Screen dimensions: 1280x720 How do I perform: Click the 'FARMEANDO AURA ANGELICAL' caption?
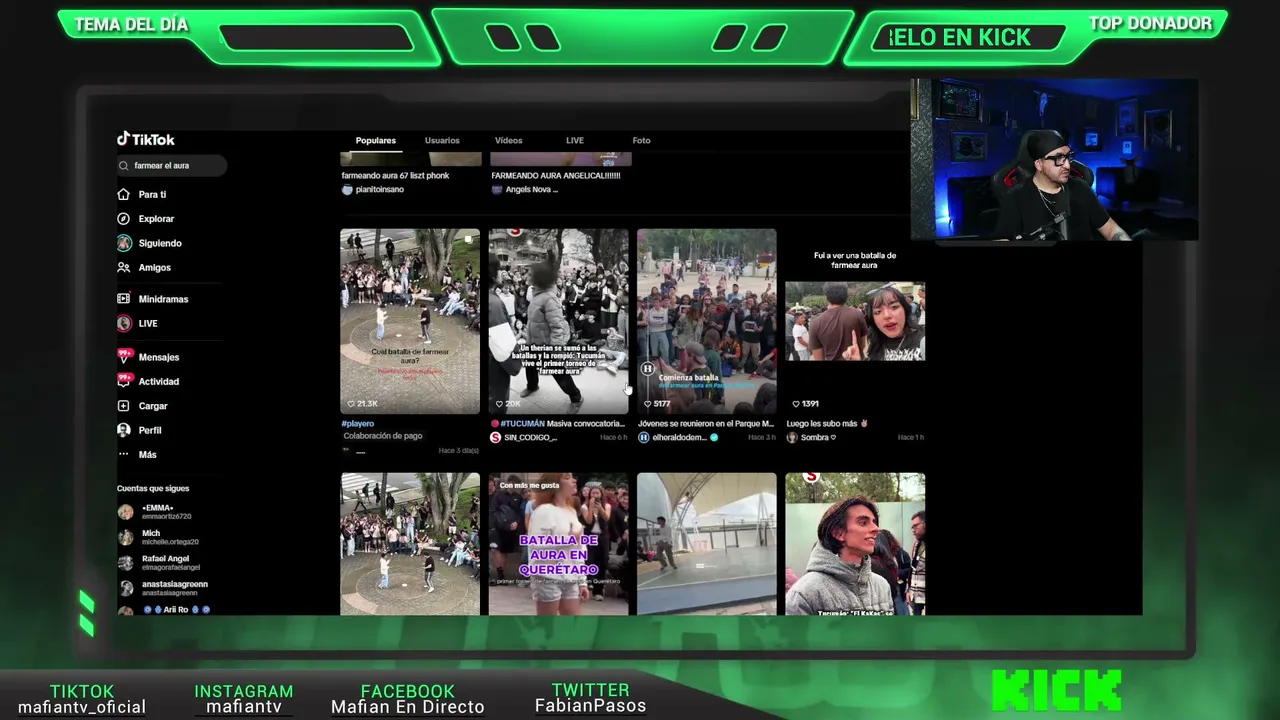point(556,176)
